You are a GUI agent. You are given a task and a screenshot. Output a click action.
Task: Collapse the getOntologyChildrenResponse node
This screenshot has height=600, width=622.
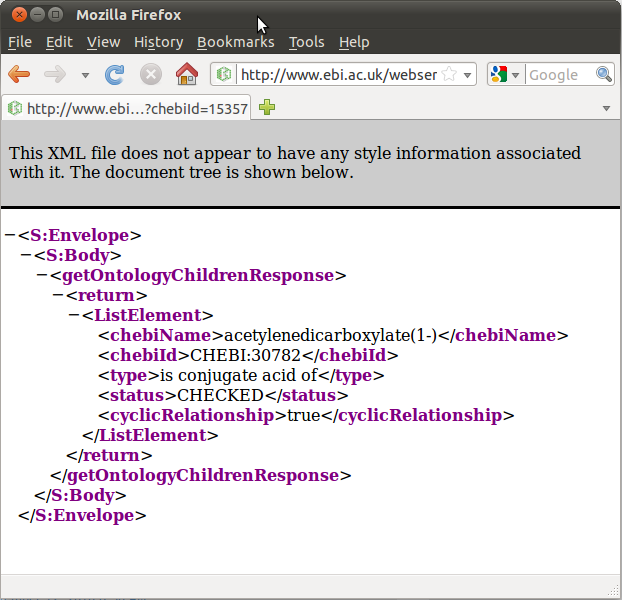click(42, 276)
